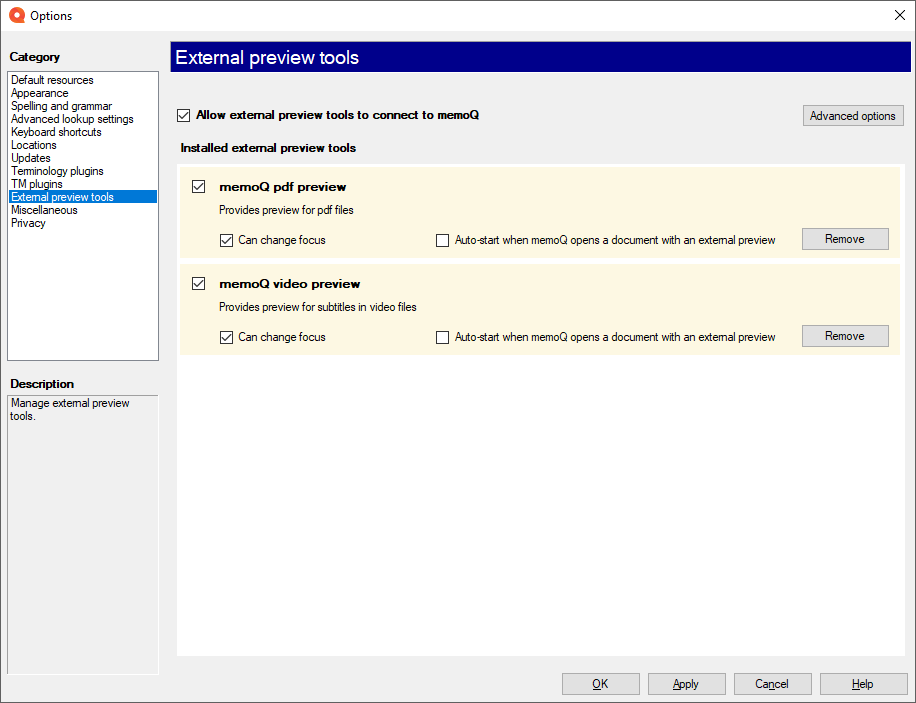Open the Keyboard shortcuts settings

(x=55, y=131)
